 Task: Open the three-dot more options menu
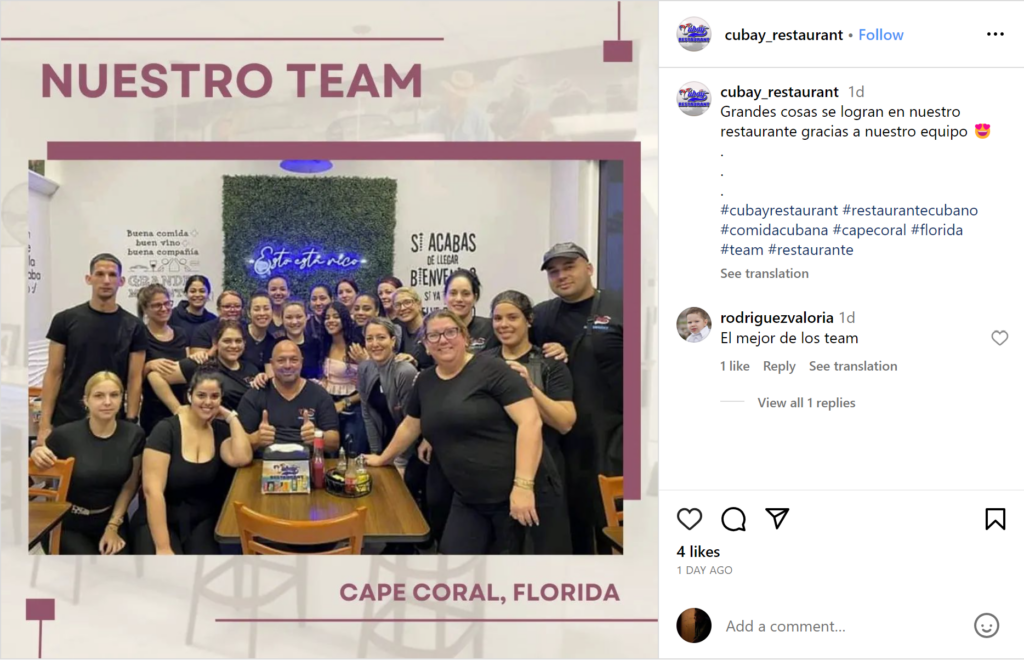click(x=995, y=34)
